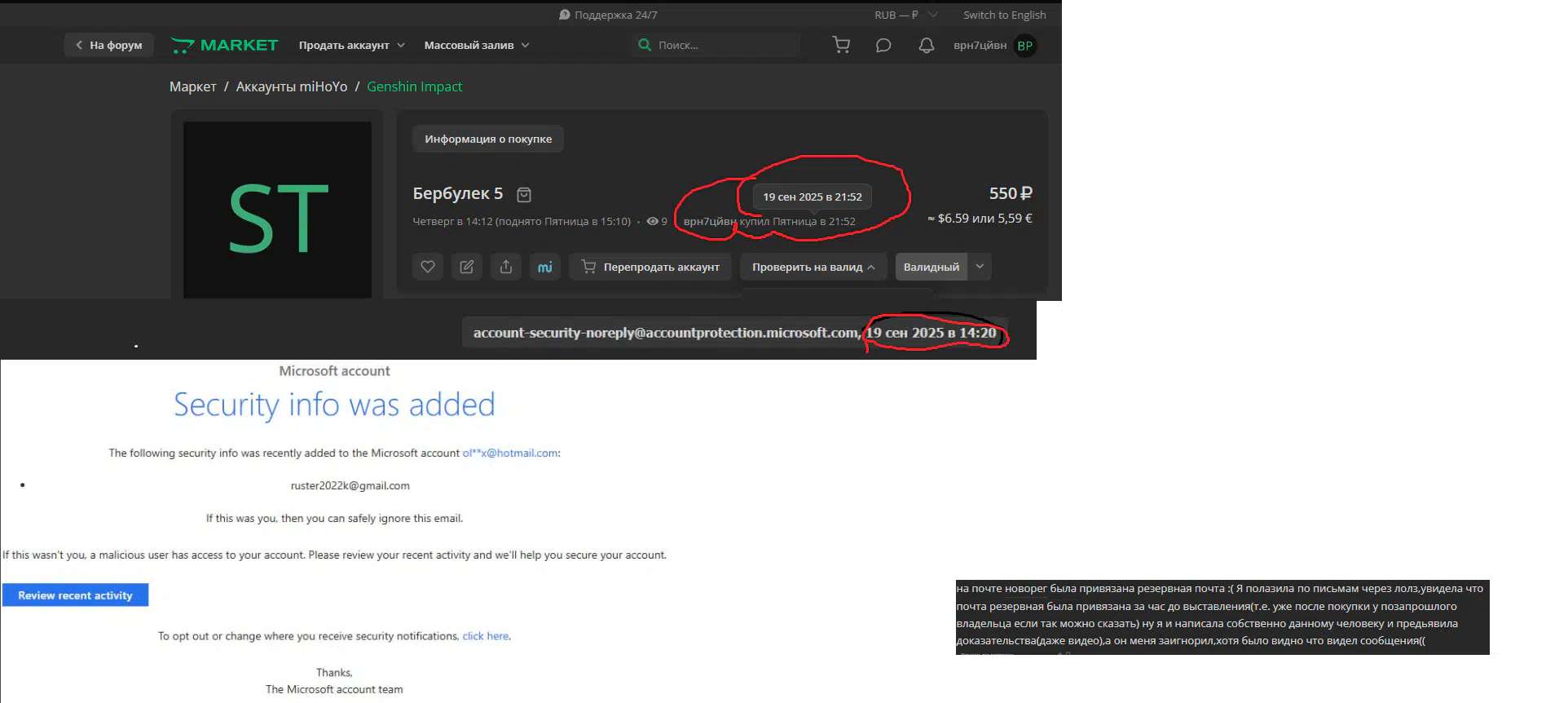Image resolution: width=1568 pixels, height=703 pixels.
Task: Go to Аккаунты miHoYo breadcrumb
Action: point(292,86)
